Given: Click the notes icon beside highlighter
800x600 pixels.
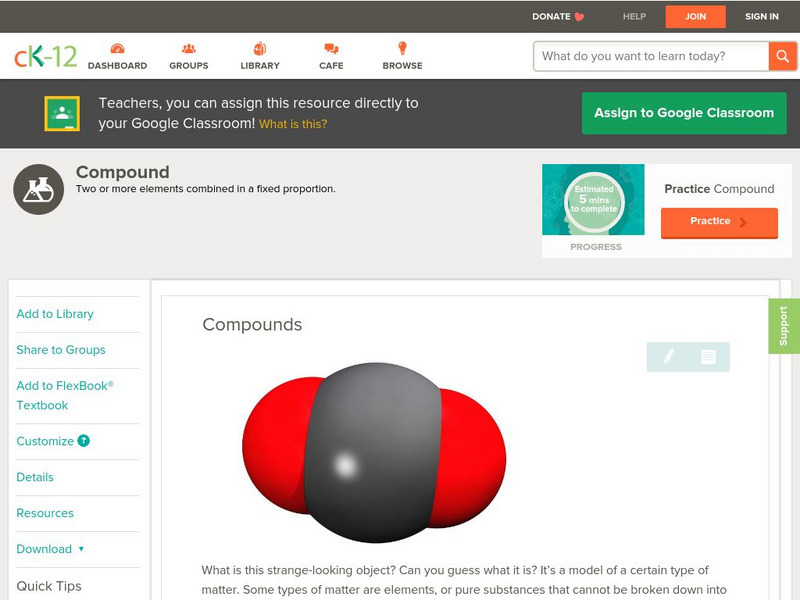Looking at the screenshot, I should [708, 357].
